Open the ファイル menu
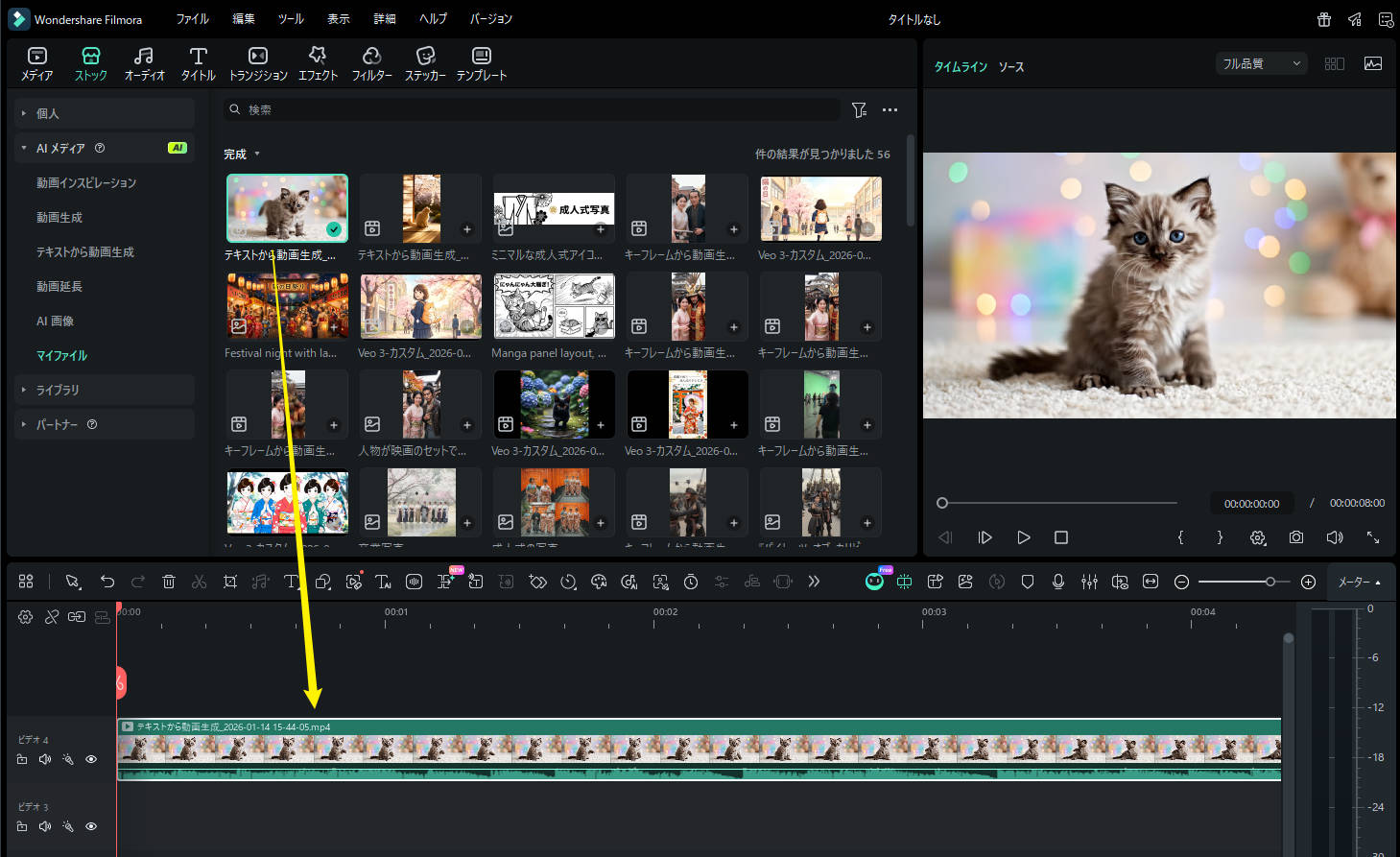 pyautogui.click(x=192, y=19)
